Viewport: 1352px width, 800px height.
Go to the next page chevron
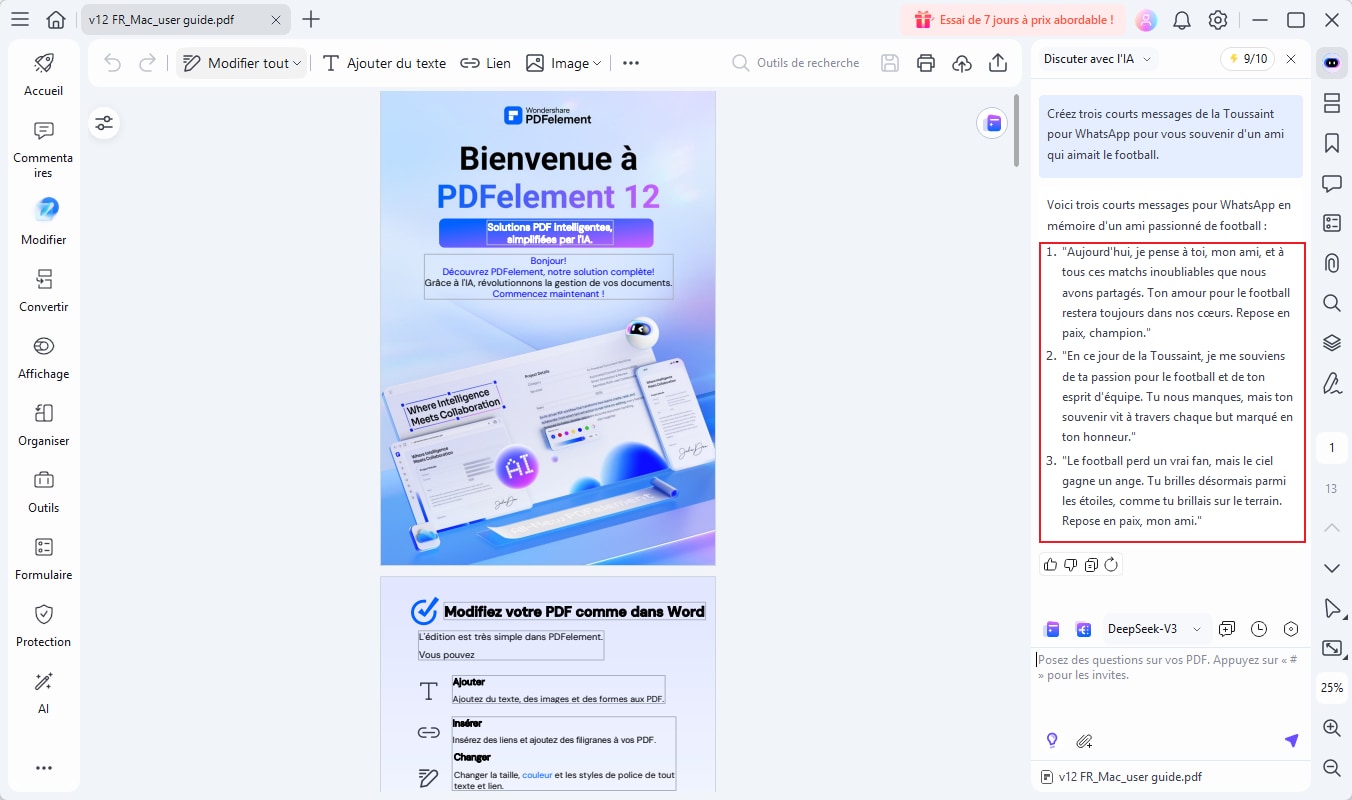(1331, 568)
